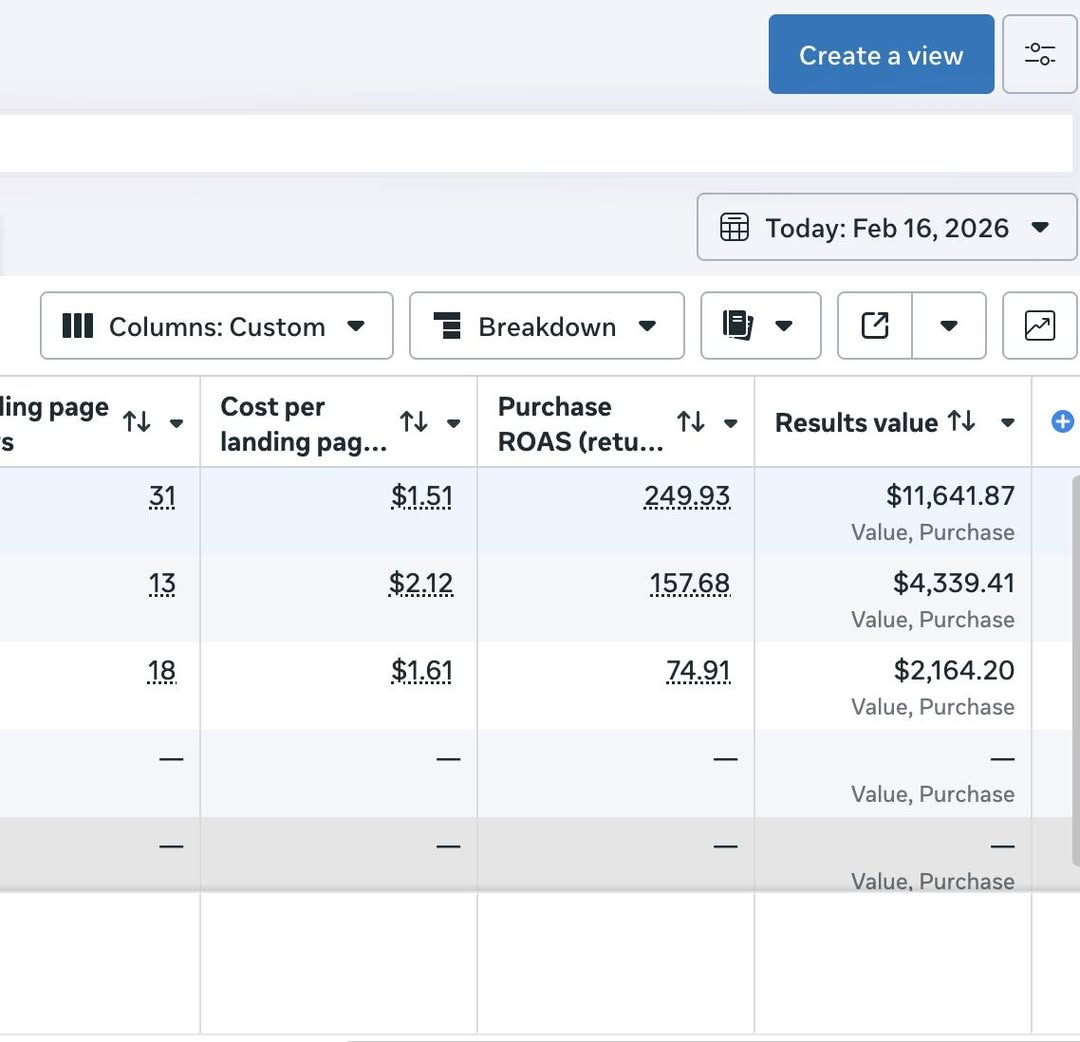1080x1042 pixels.
Task: Click the 249.93 Purchase ROAS value
Action: [x=687, y=496]
